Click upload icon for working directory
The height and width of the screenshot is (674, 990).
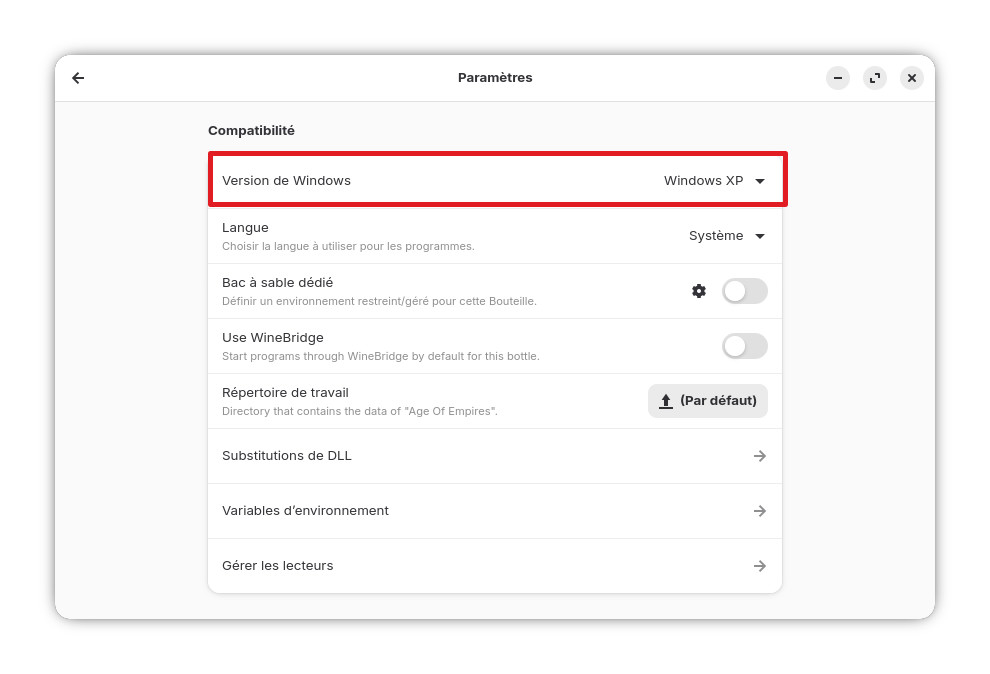pyautogui.click(x=666, y=401)
